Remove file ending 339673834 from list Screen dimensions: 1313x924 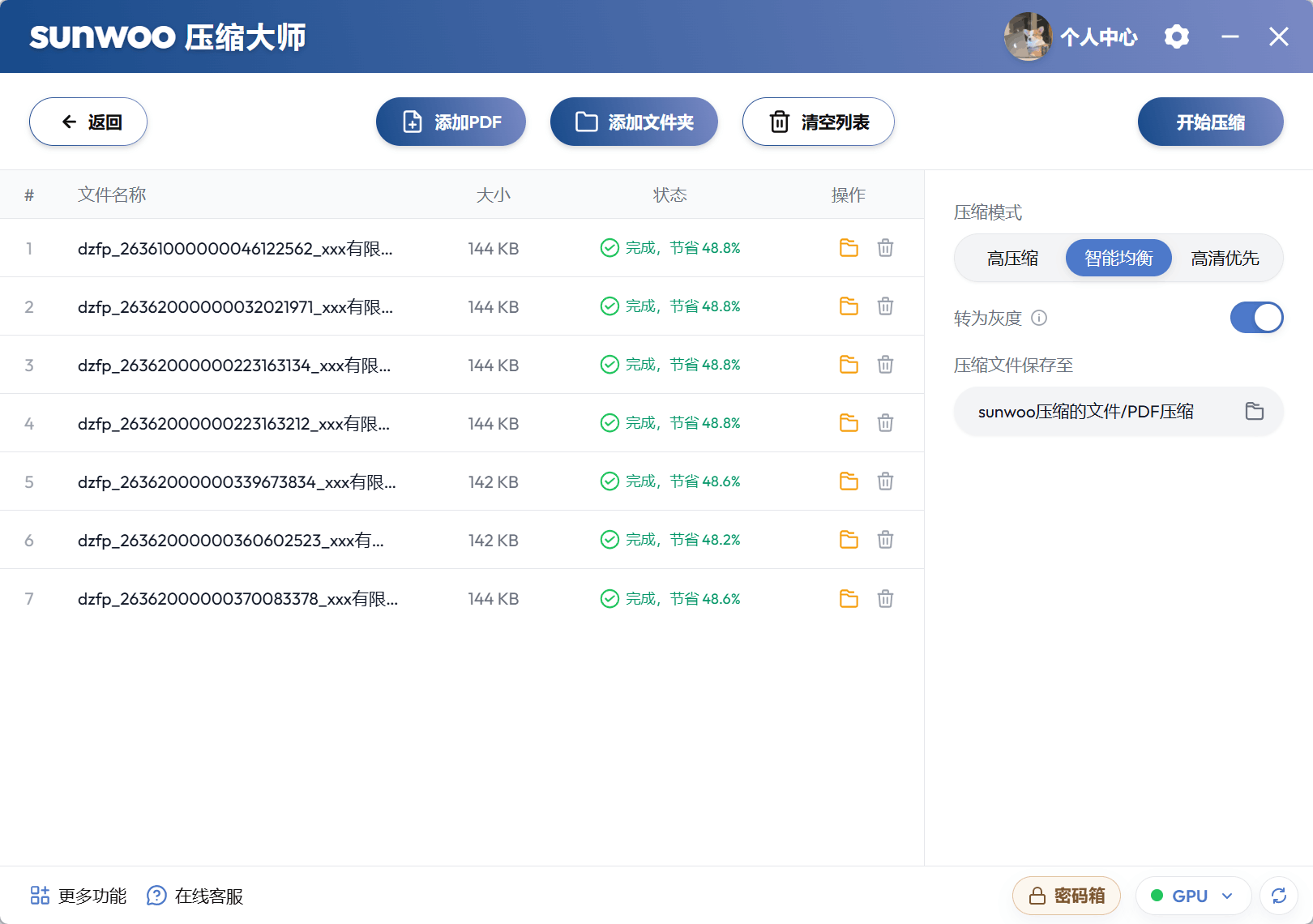pyautogui.click(x=885, y=481)
